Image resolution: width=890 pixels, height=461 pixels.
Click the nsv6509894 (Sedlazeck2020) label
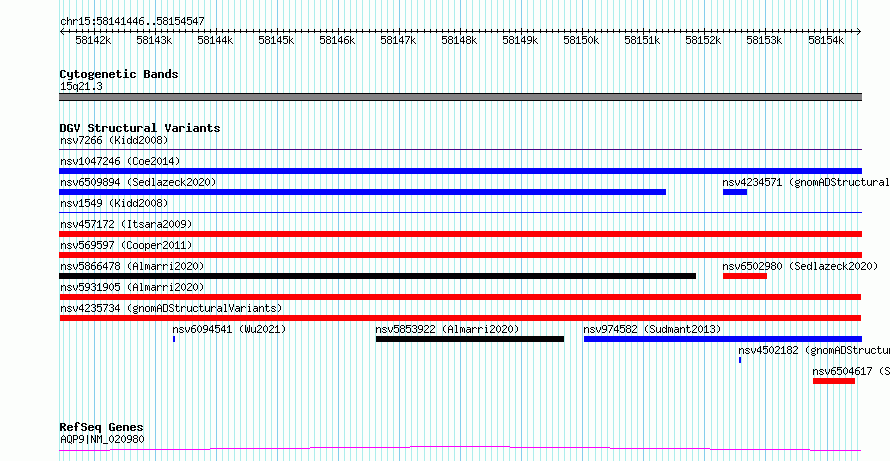(138, 182)
